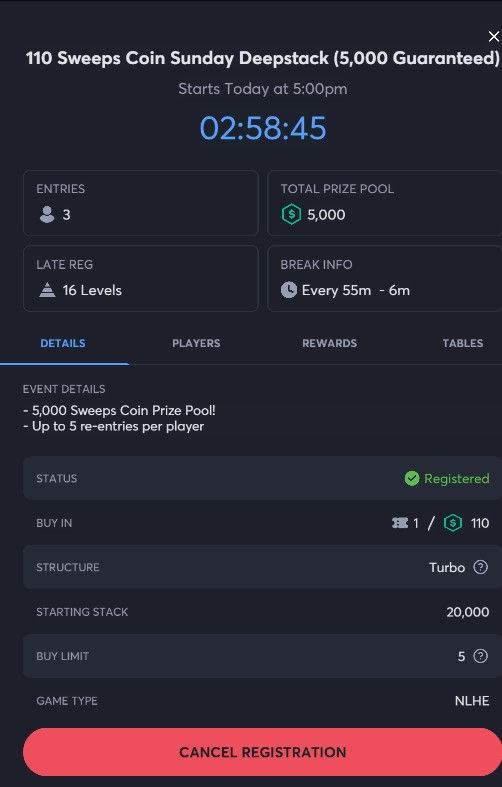Switch to the Players tab
The image size is (502, 787).
[x=196, y=343]
